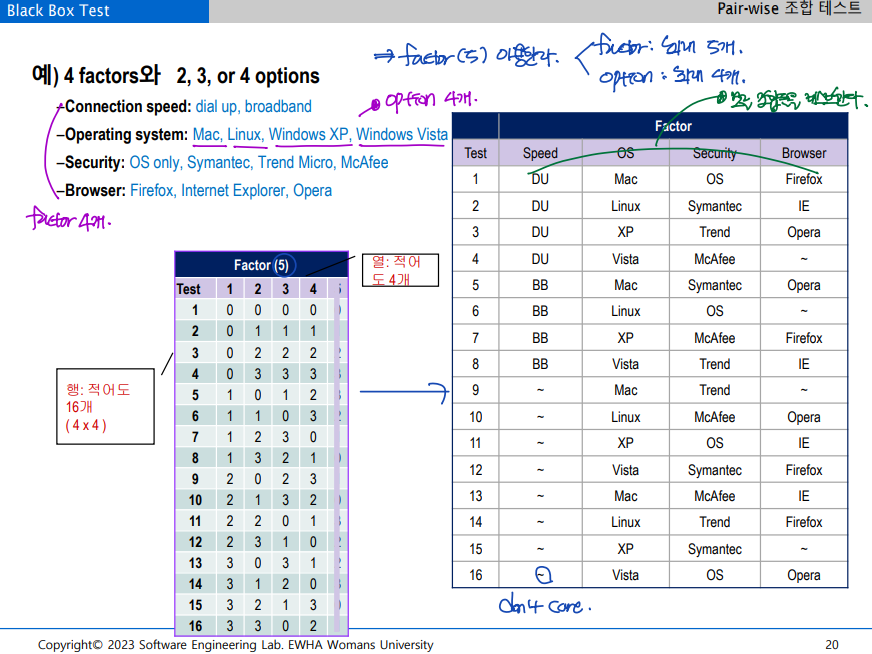Select the "dial up, broadband" options text
The height and width of the screenshot is (654, 872).
click(x=254, y=106)
